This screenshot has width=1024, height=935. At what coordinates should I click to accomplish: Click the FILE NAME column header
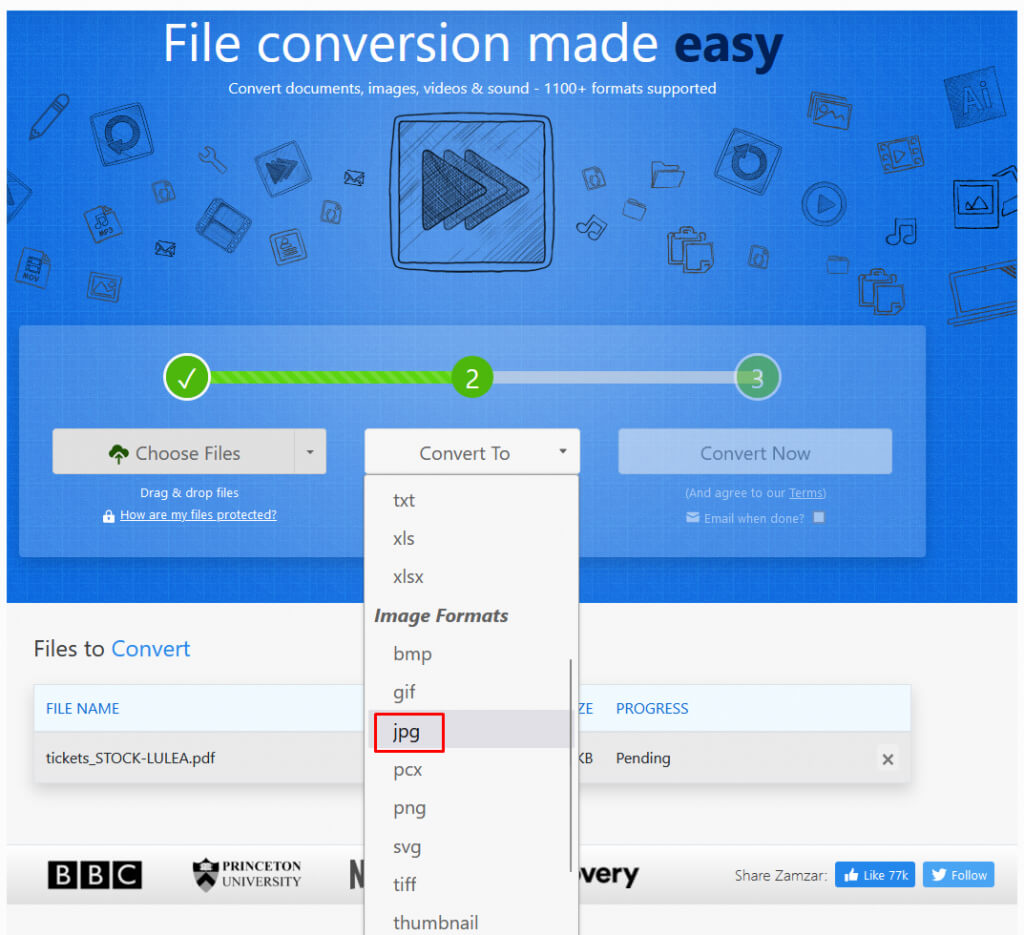(82, 708)
